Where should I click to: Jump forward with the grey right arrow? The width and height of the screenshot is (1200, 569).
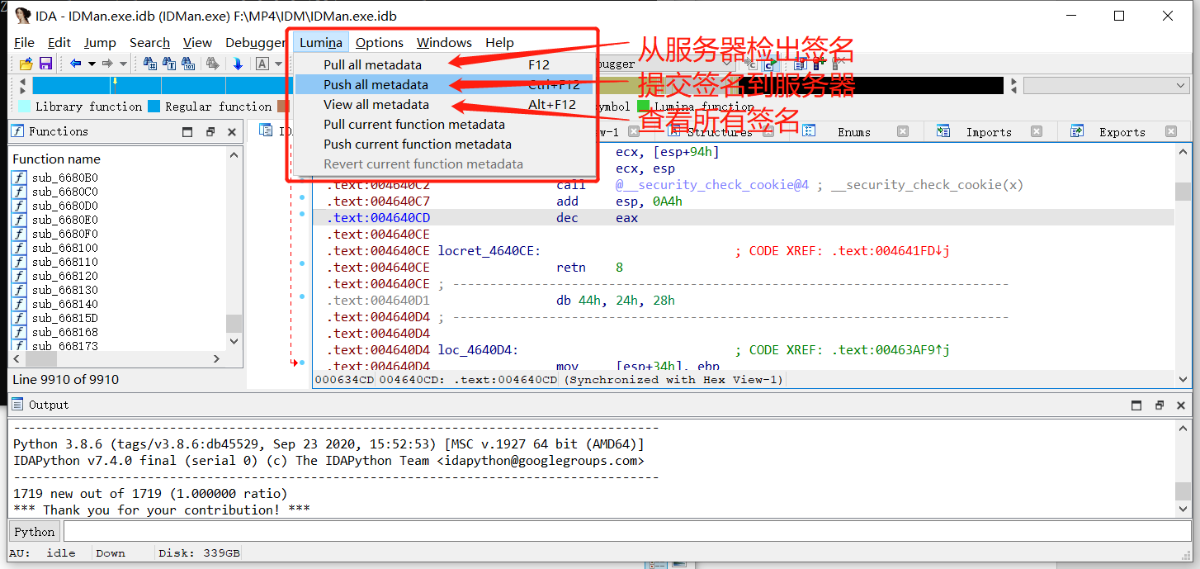tap(108, 63)
